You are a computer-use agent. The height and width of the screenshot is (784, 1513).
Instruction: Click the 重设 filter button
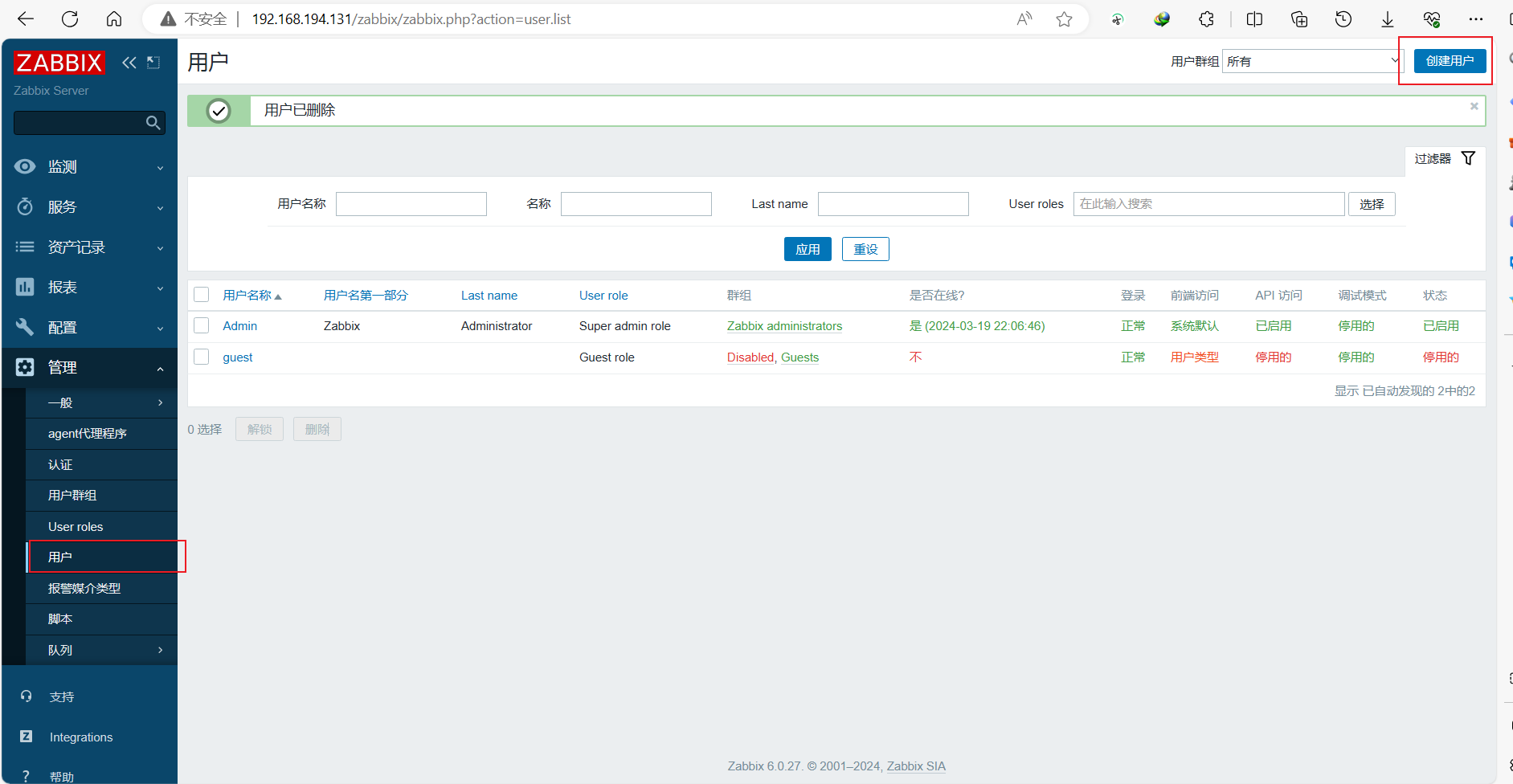[865, 249]
